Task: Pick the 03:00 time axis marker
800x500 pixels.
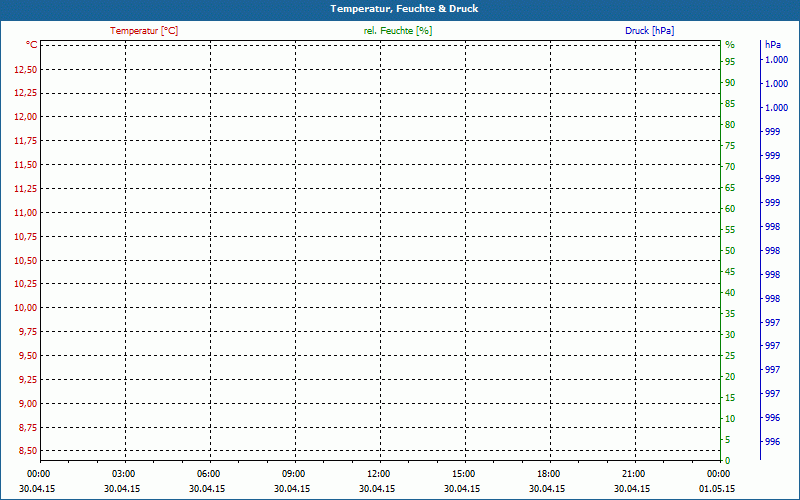Action: [123, 473]
